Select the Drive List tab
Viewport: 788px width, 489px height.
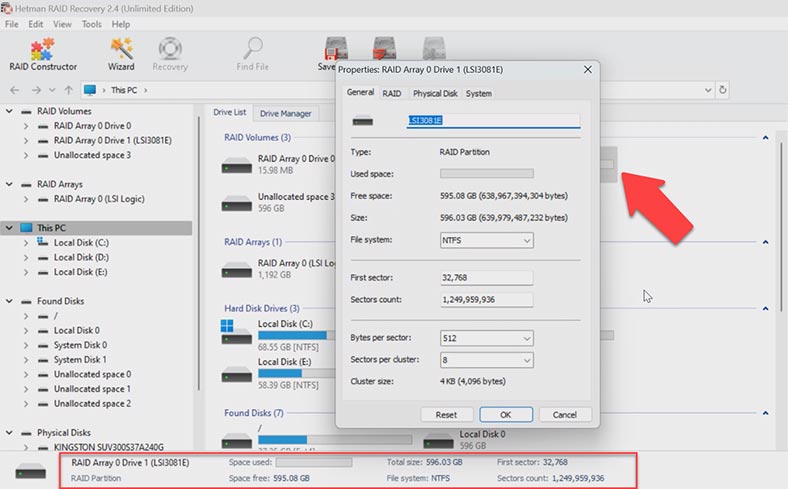coord(230,113)
